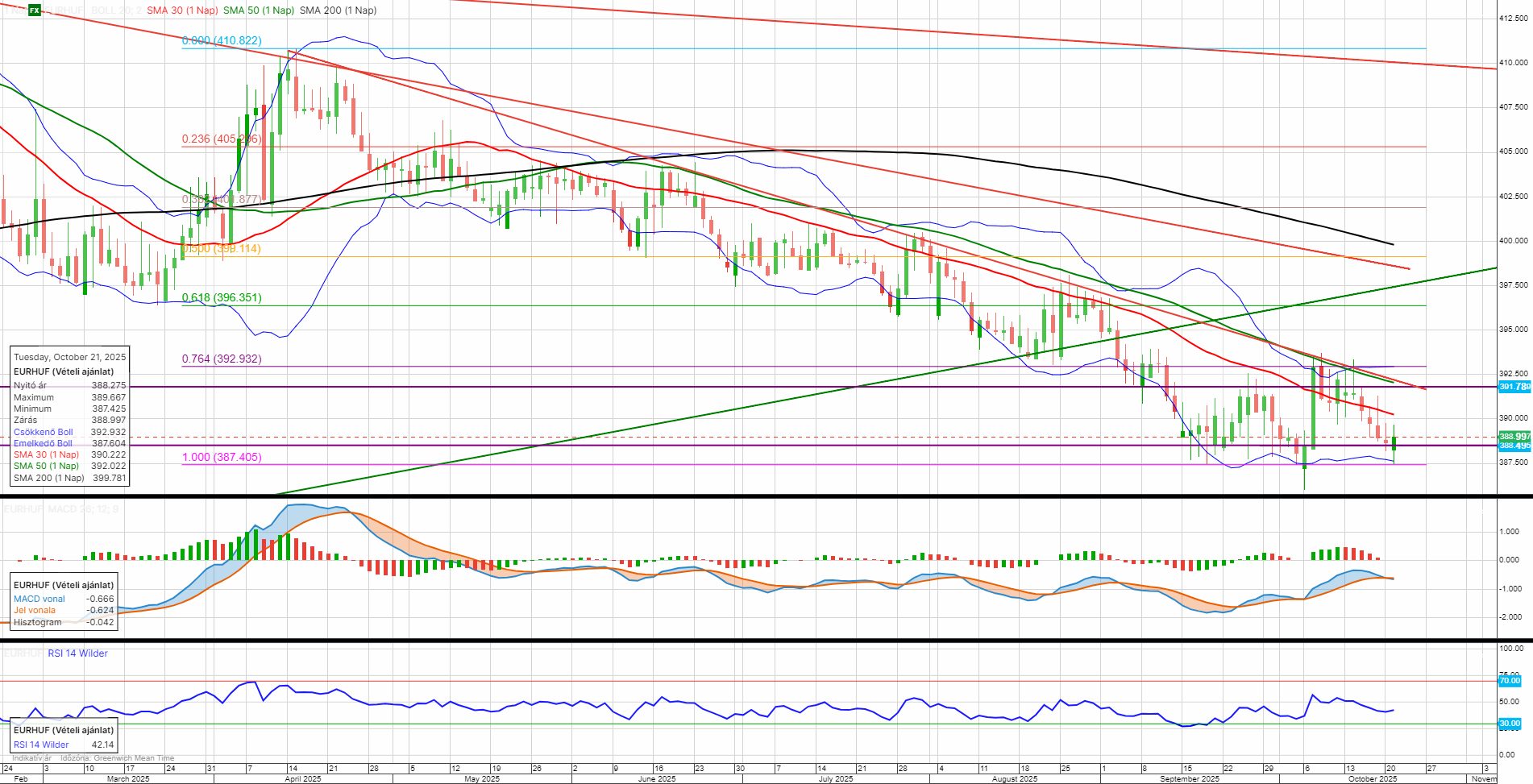Select the 0.000 (410.822) Fibonacci level label
Viewport: 1533px width, 784px height.
pos(221,40)
